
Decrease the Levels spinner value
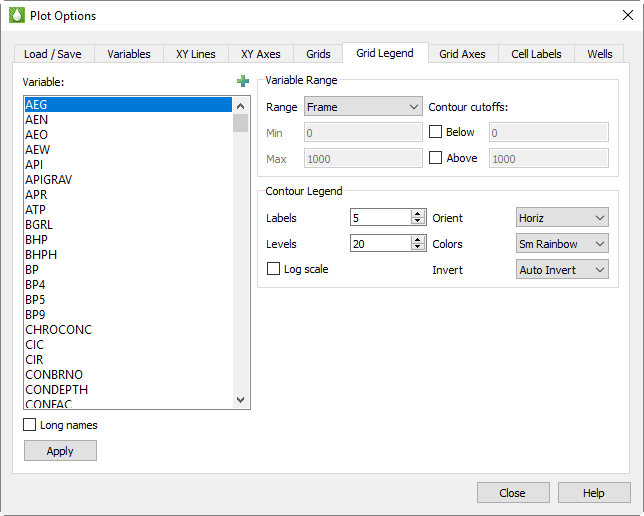point(418,247)
